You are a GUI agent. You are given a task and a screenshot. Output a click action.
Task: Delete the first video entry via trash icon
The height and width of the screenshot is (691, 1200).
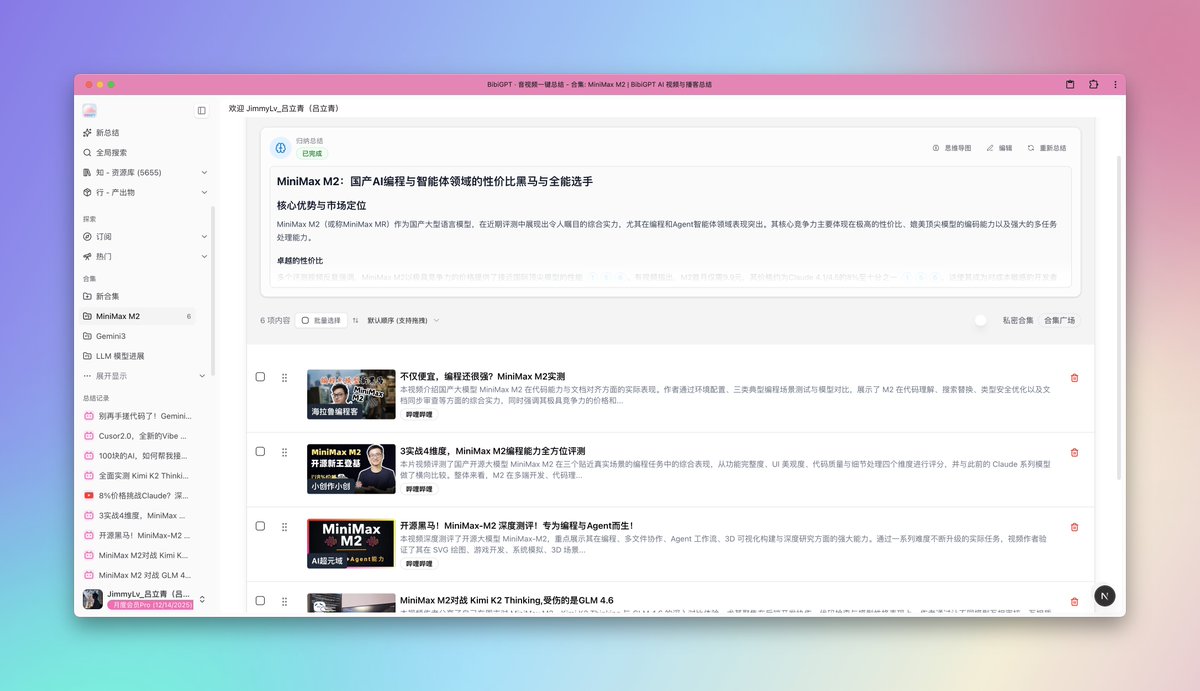[x=1074, y=378]
